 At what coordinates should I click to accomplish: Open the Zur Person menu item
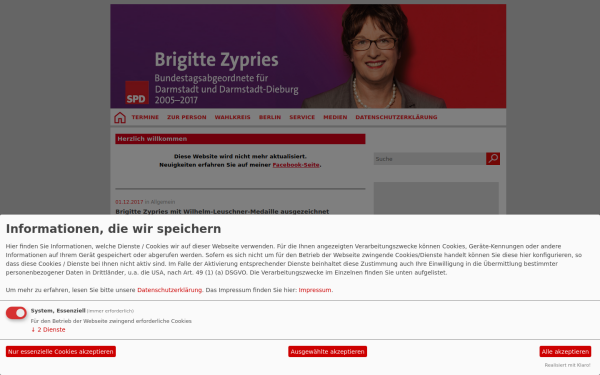[187, 117]
